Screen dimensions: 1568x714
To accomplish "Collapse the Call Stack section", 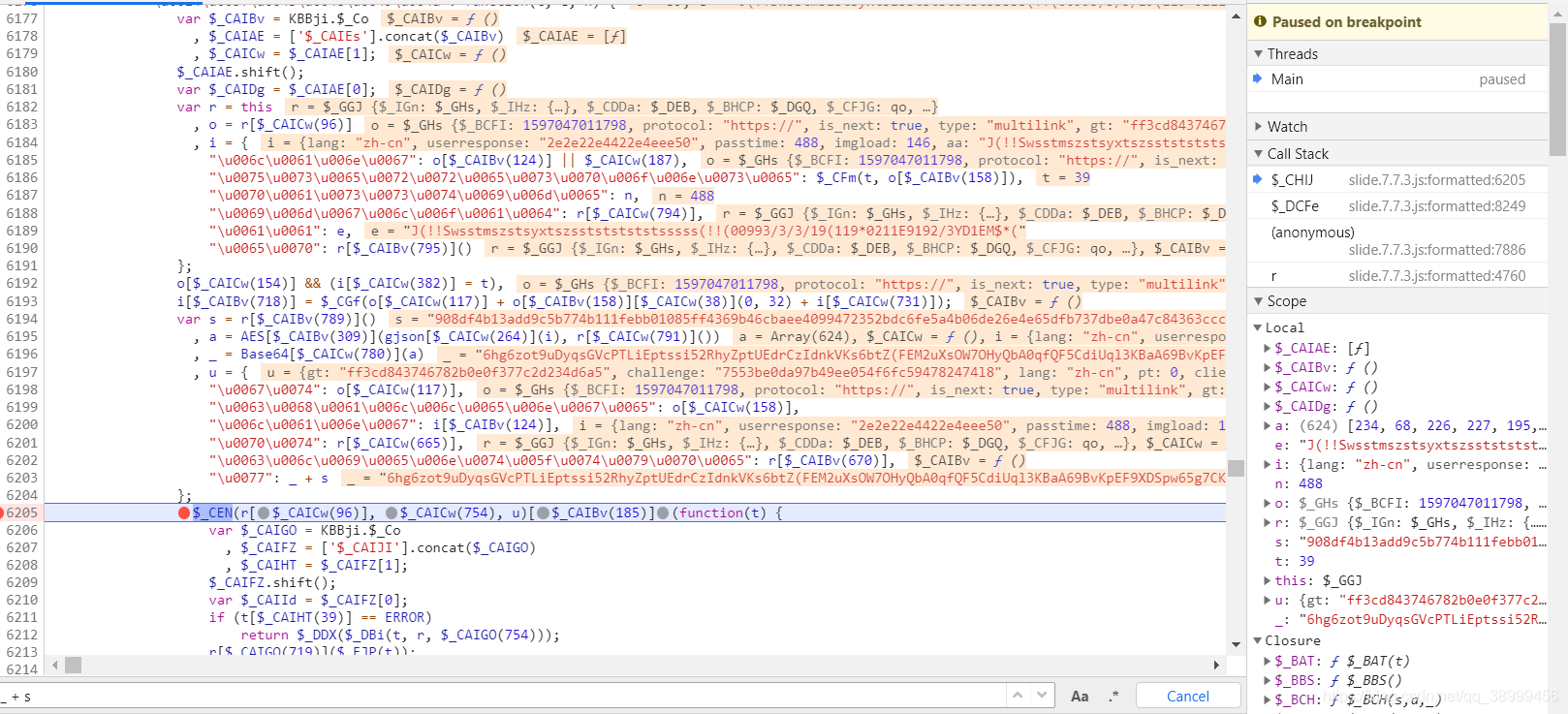I will pos(1259,153).
